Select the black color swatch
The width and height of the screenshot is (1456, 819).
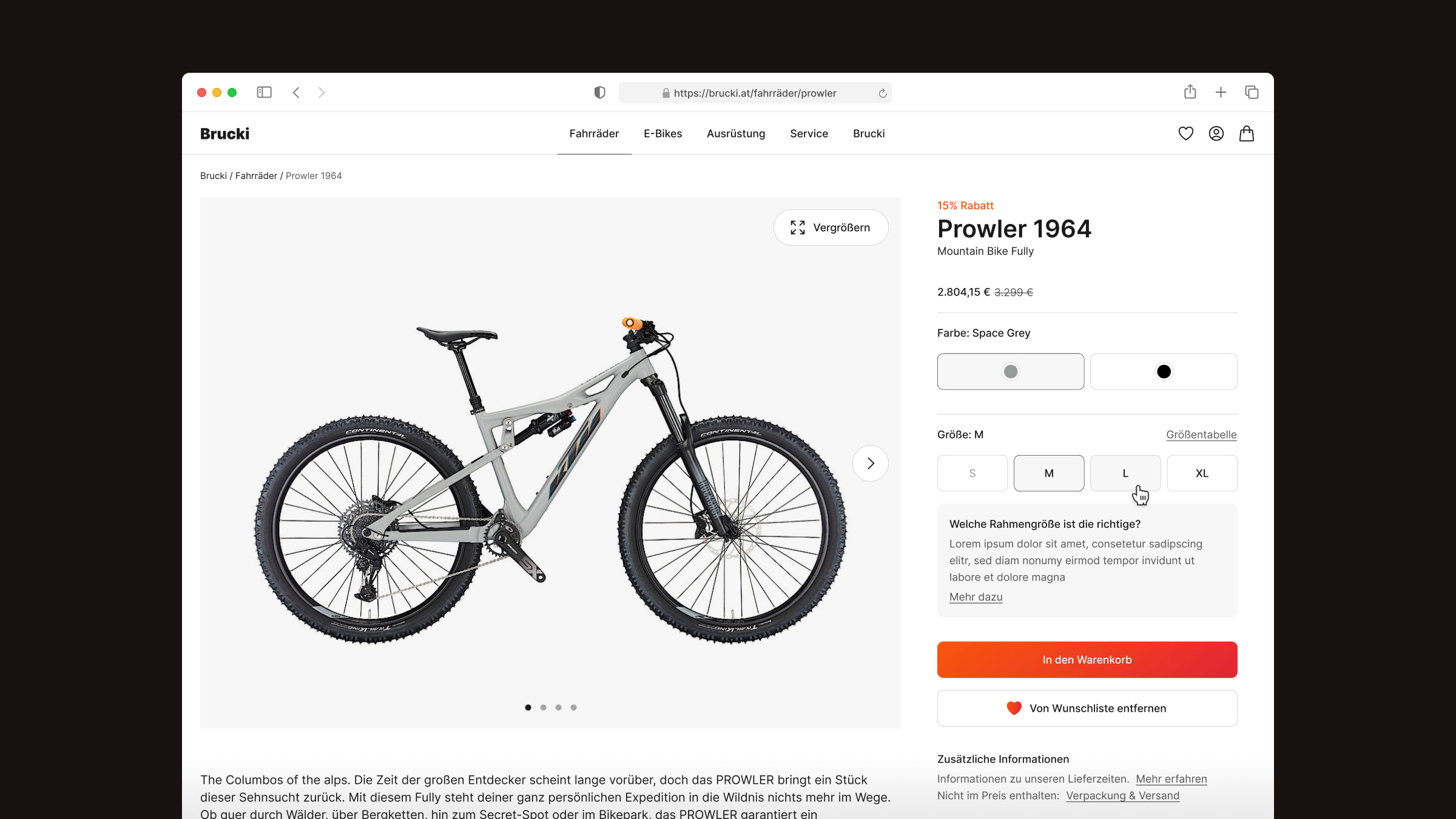pos(1163,371)
